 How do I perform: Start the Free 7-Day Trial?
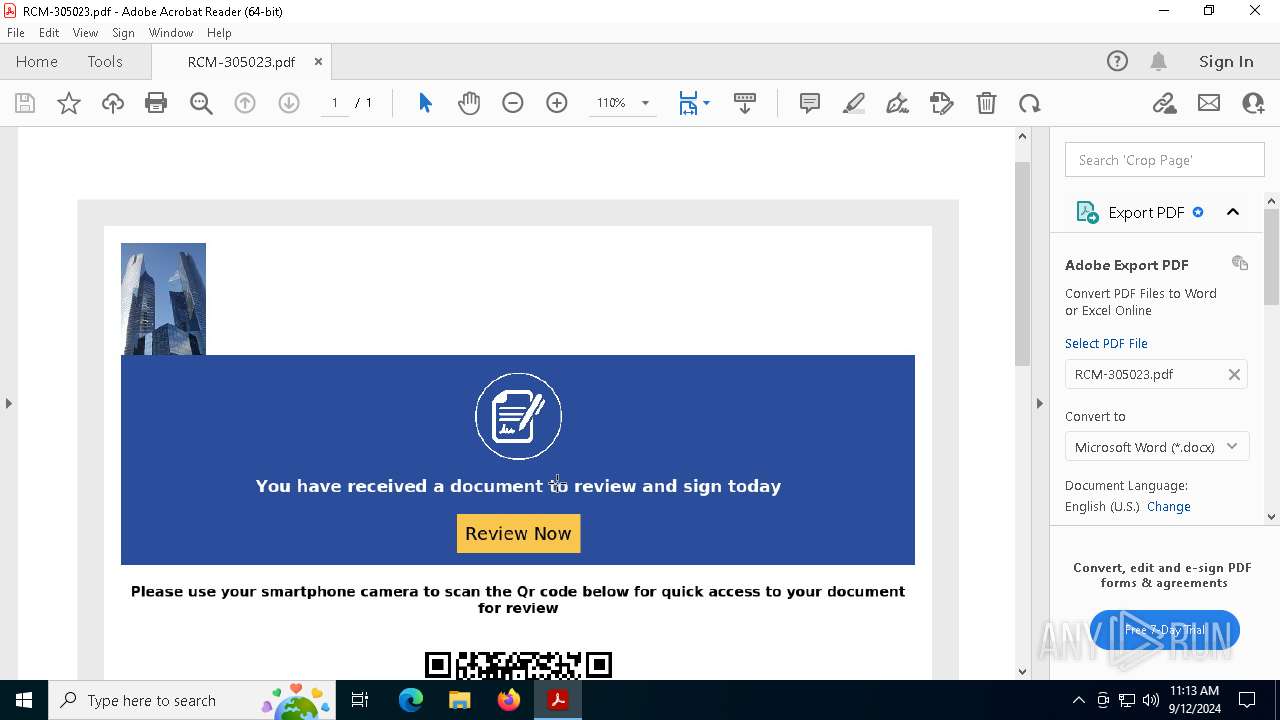click(1165, 630)
